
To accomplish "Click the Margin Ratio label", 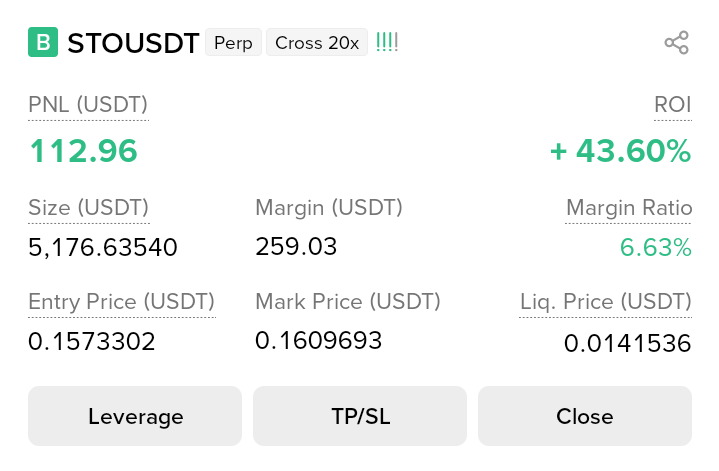I will 629,208.
